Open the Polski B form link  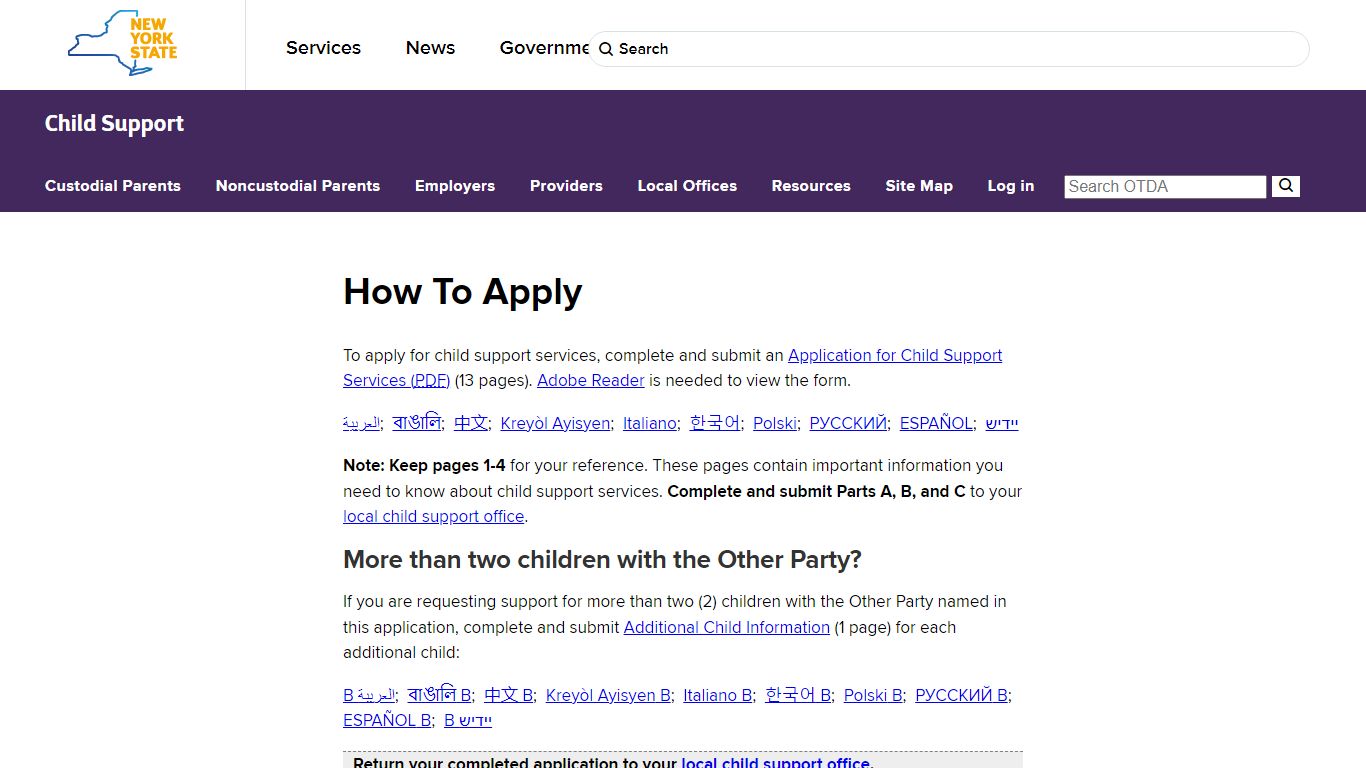click(x=873, y=695)
